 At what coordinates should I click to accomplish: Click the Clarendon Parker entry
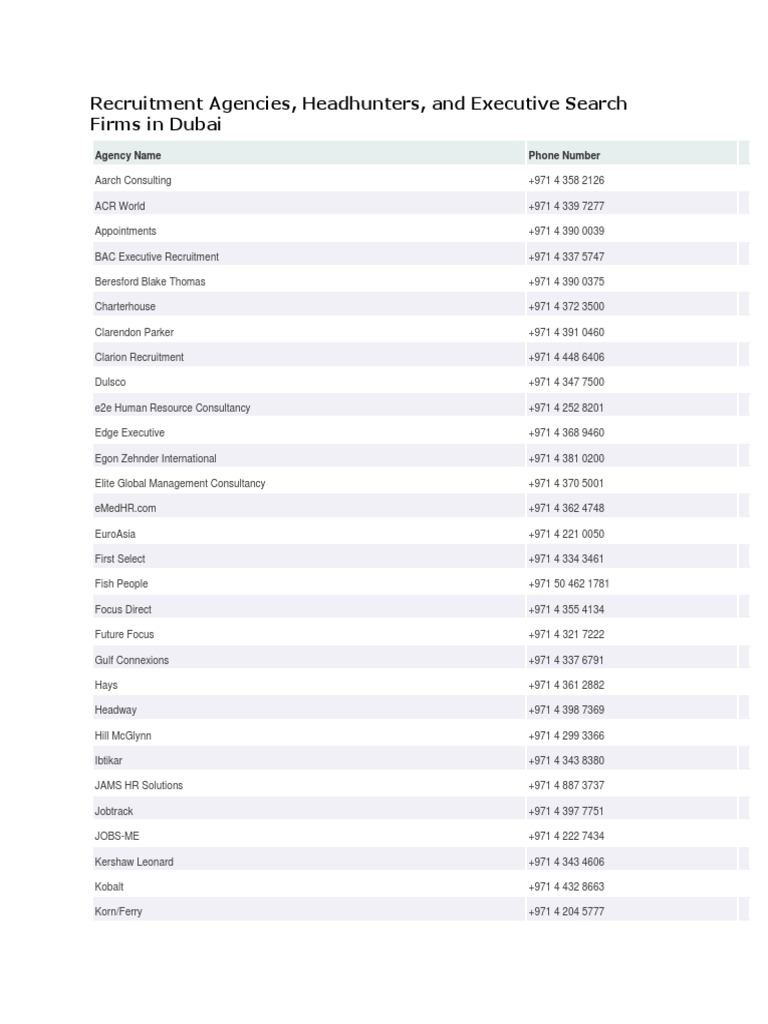click(134, 332)
